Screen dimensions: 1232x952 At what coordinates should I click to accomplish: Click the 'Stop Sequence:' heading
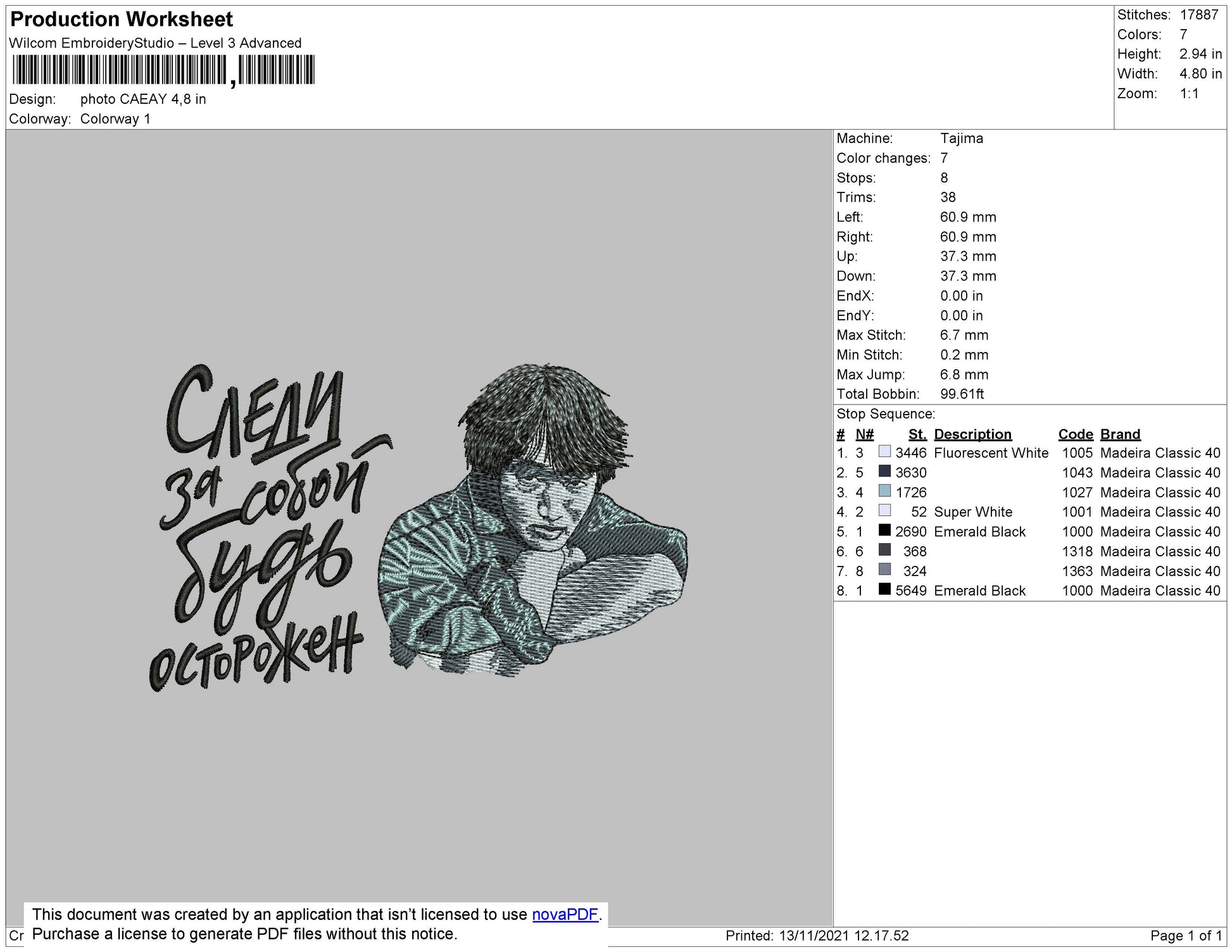[886, 414]
